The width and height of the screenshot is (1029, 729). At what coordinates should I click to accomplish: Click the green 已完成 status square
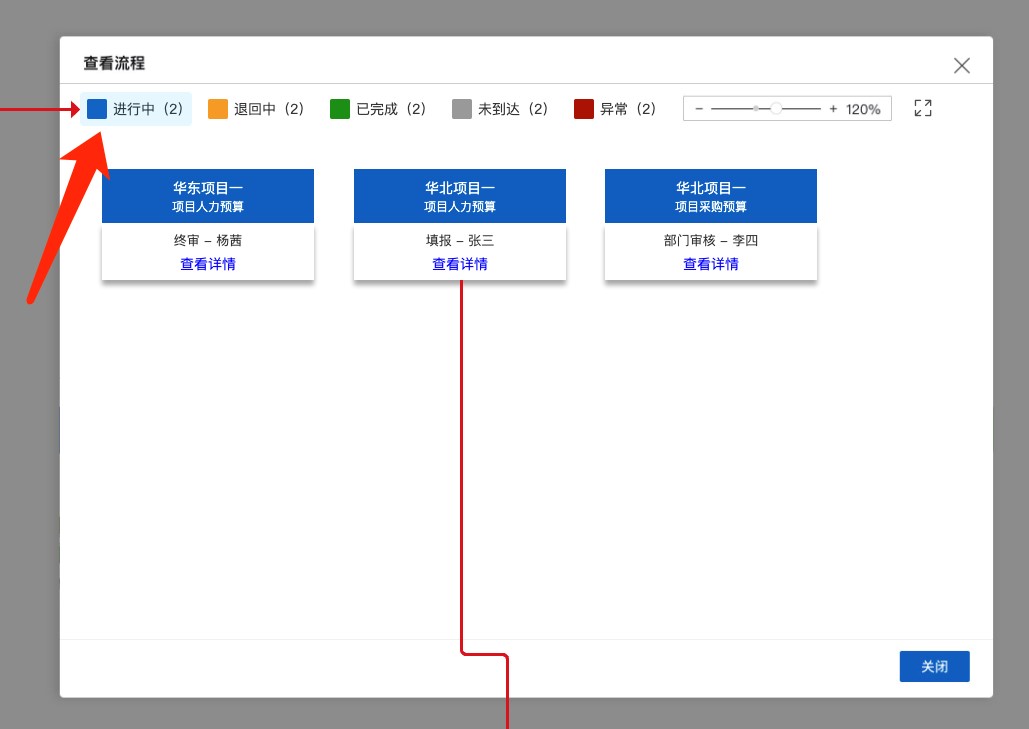(x=340, y=109)
